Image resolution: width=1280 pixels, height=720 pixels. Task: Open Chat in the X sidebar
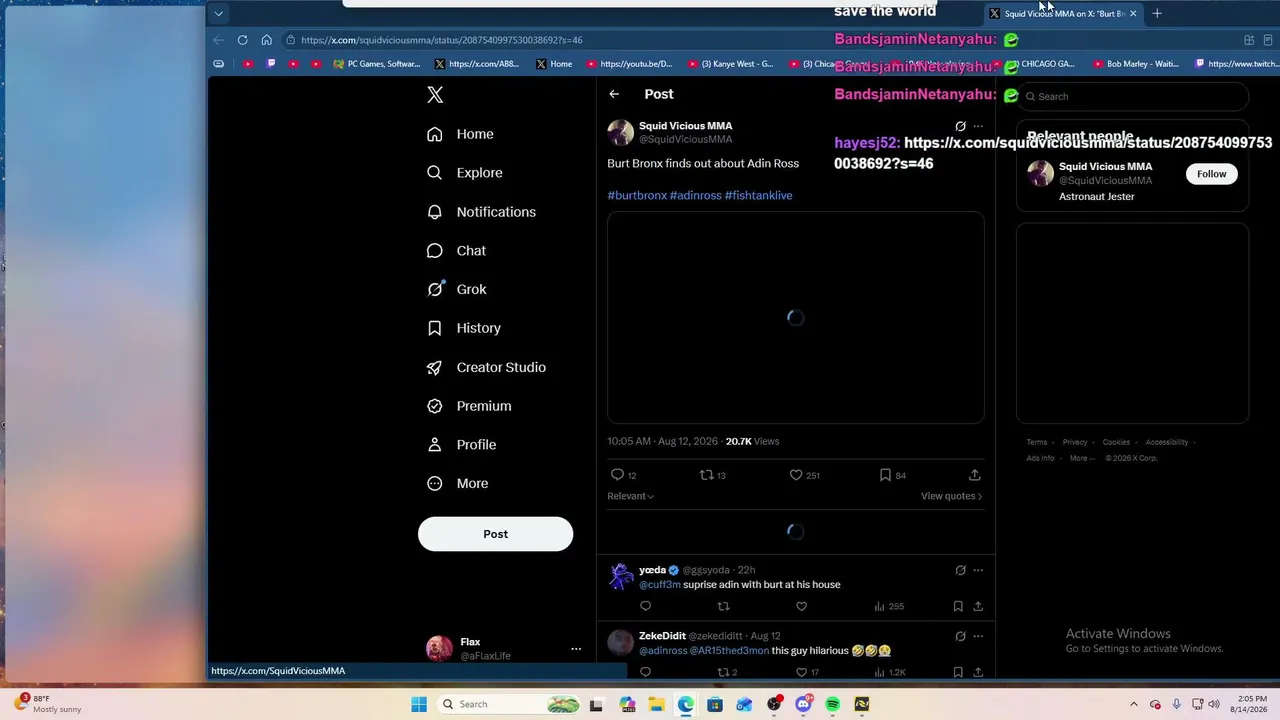456,251
